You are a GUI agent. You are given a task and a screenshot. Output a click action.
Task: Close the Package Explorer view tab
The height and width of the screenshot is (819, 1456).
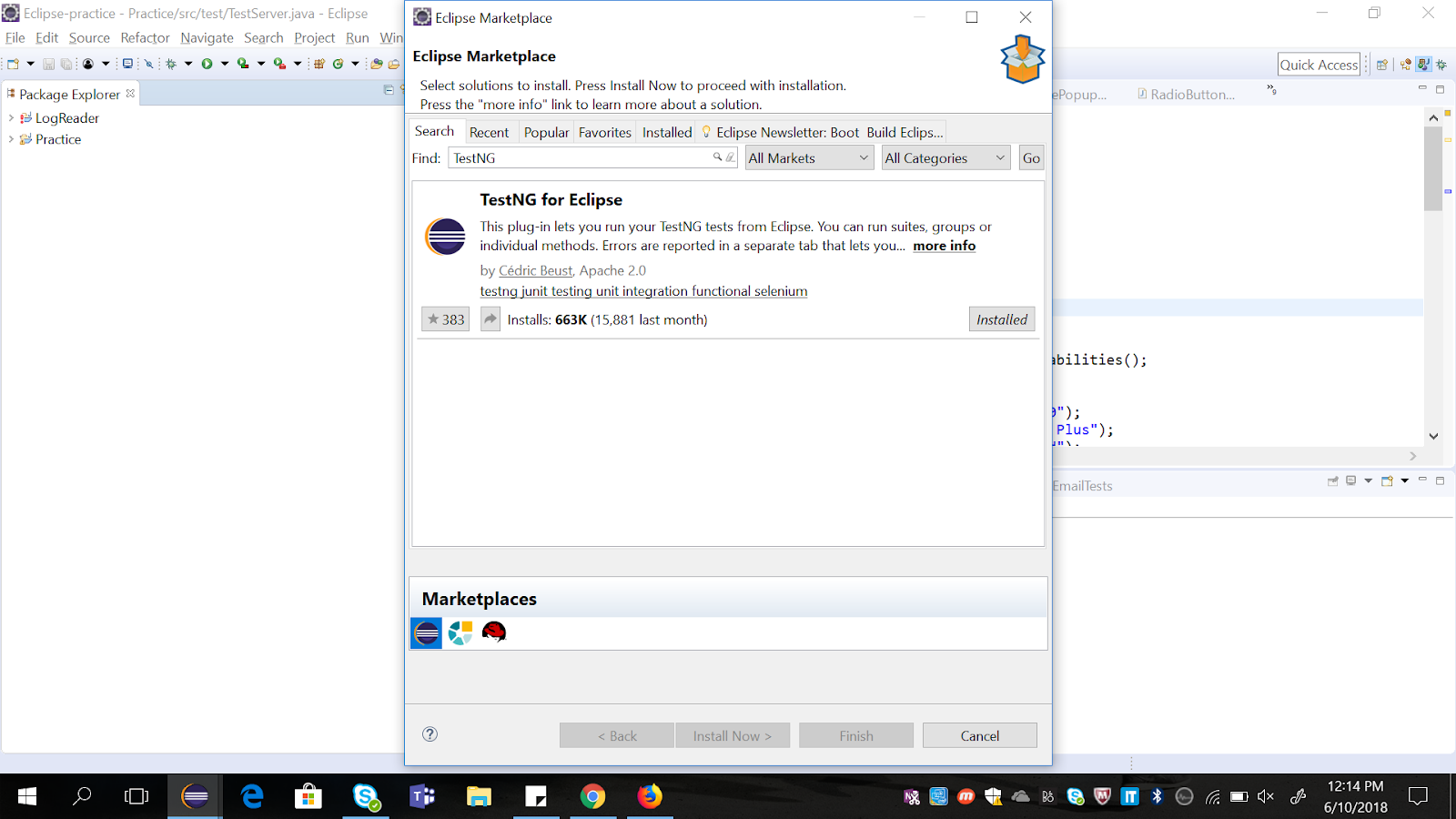130,93
